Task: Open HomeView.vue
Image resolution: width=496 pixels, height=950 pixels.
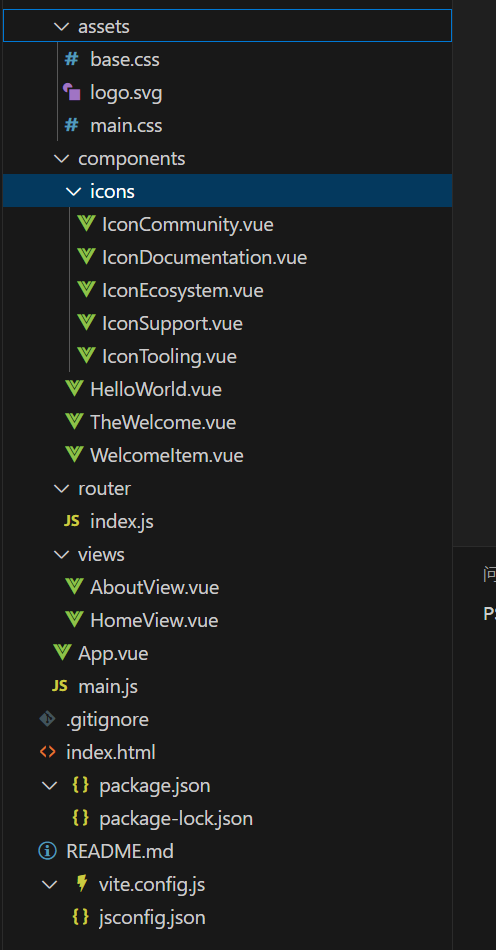Action: (154, 620)
